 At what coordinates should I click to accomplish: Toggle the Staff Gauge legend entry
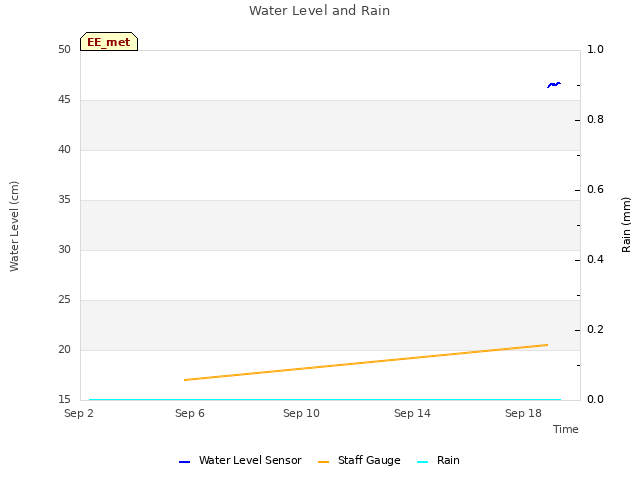[x=359, y=460]
